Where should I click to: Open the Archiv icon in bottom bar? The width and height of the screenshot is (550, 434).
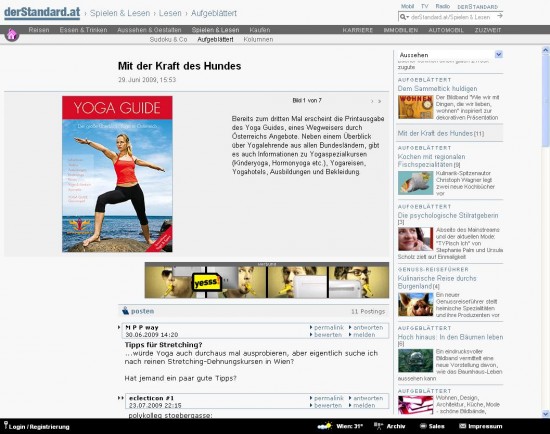[x=378, y=426]
